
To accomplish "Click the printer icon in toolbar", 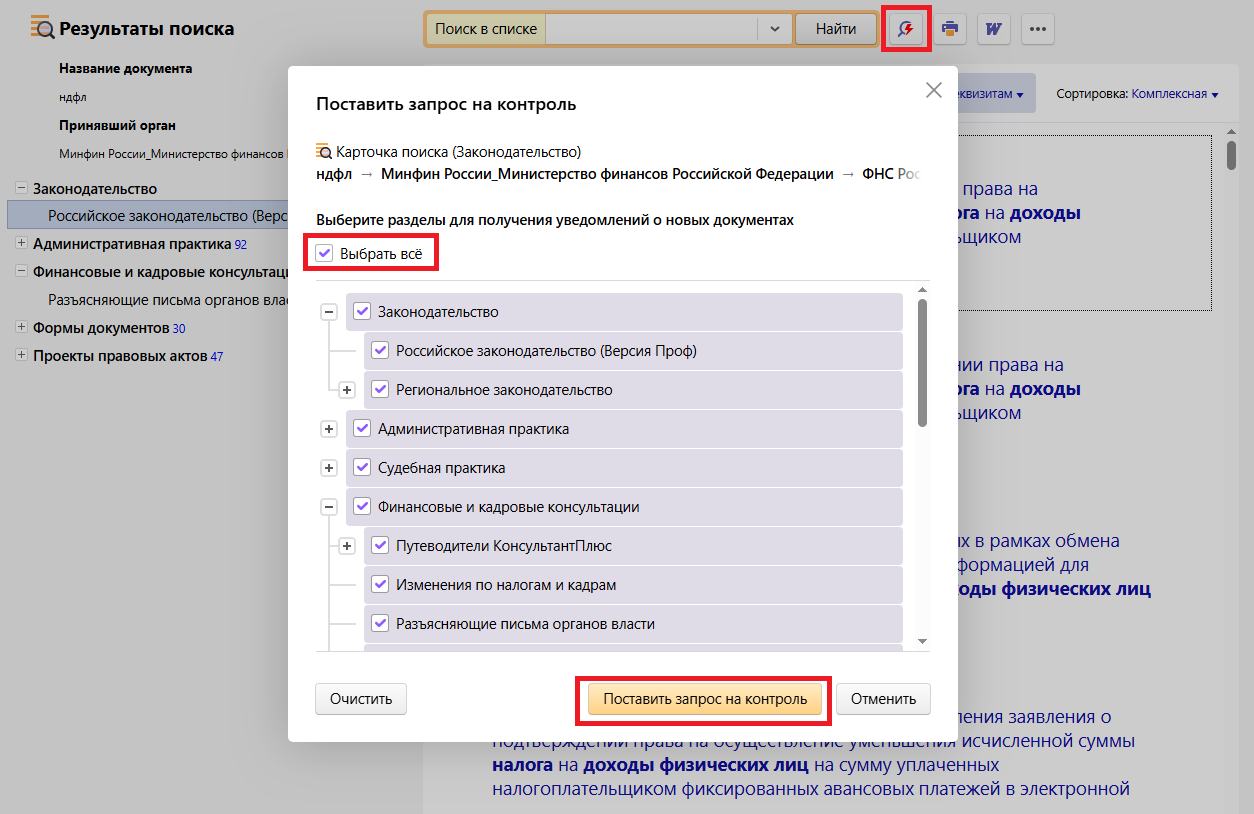I will (950, 29).
